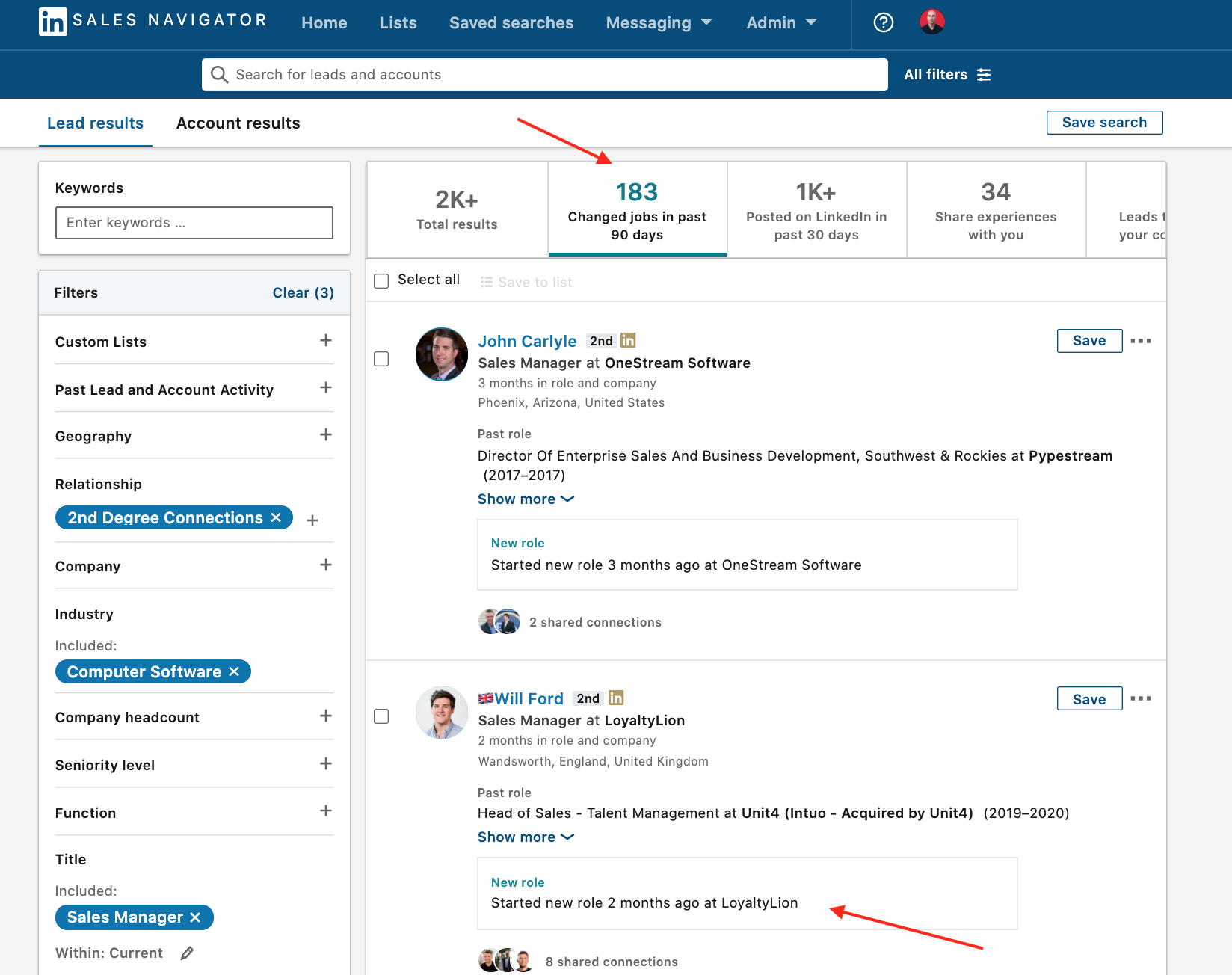Screen dimensions: 1232x975
Task: Open the user profile avatar menu
Action: [x=931, y=22]
